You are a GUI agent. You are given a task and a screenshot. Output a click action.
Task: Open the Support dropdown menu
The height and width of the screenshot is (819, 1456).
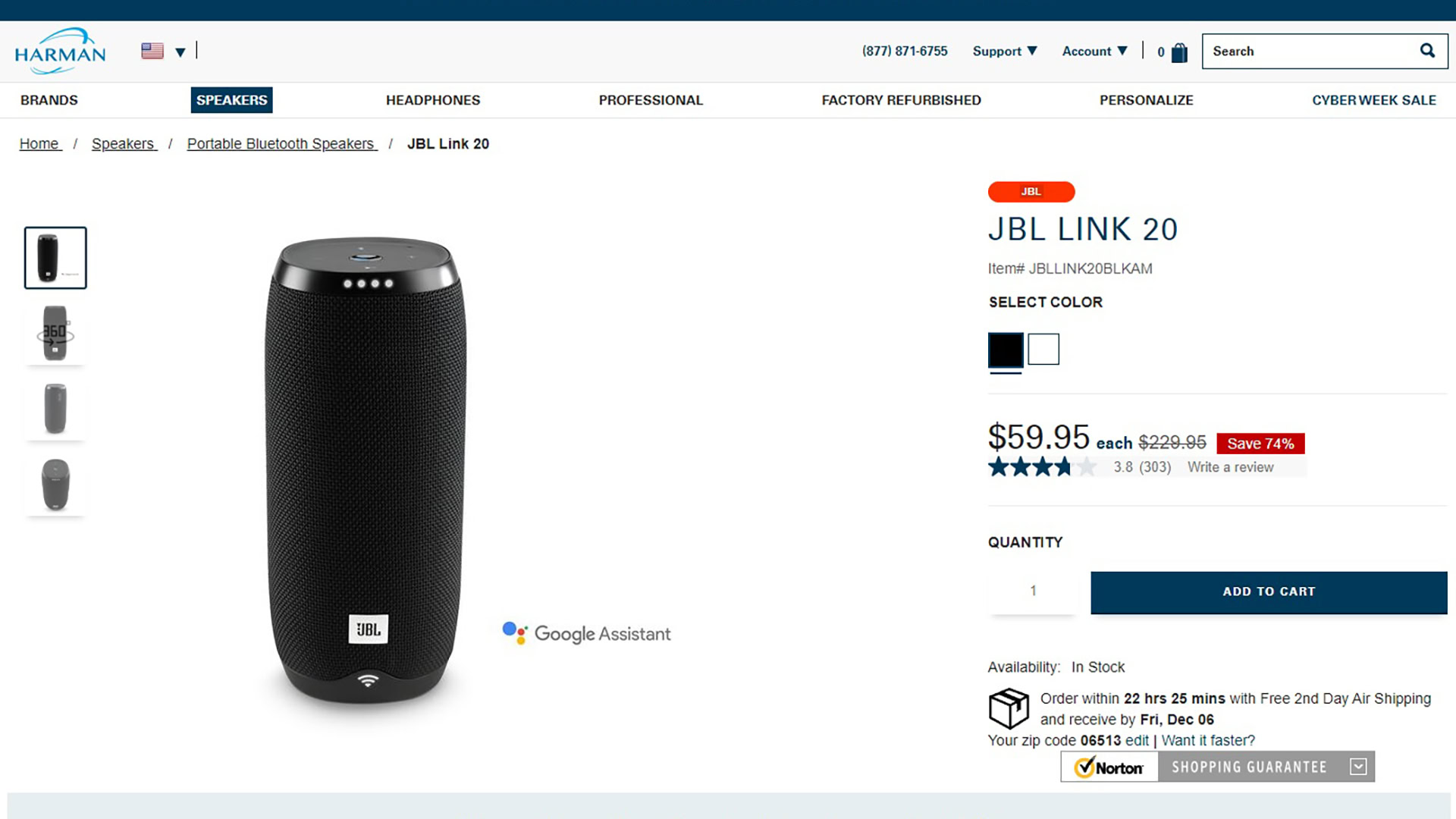tap(1004, 51)
